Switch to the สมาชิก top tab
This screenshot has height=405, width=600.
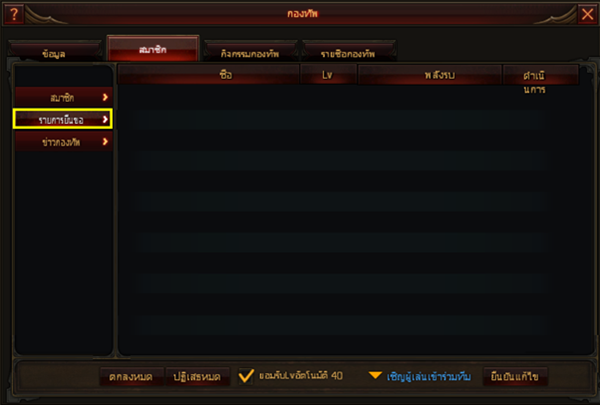(153, 48)
